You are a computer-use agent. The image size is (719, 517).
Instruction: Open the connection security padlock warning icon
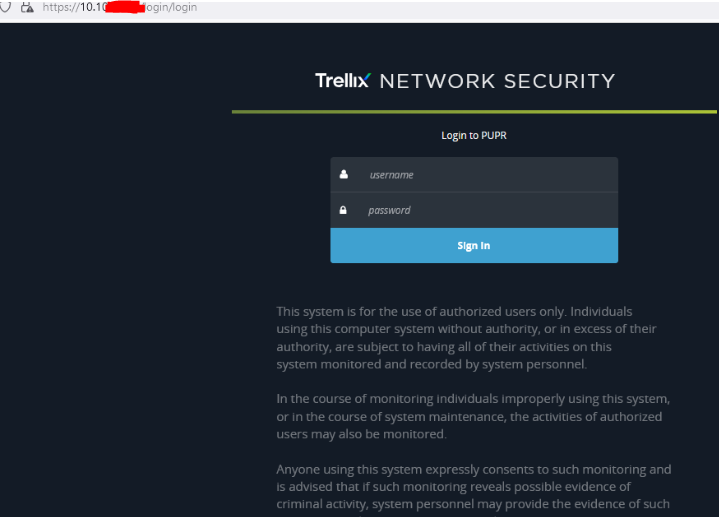pos(27,6)
